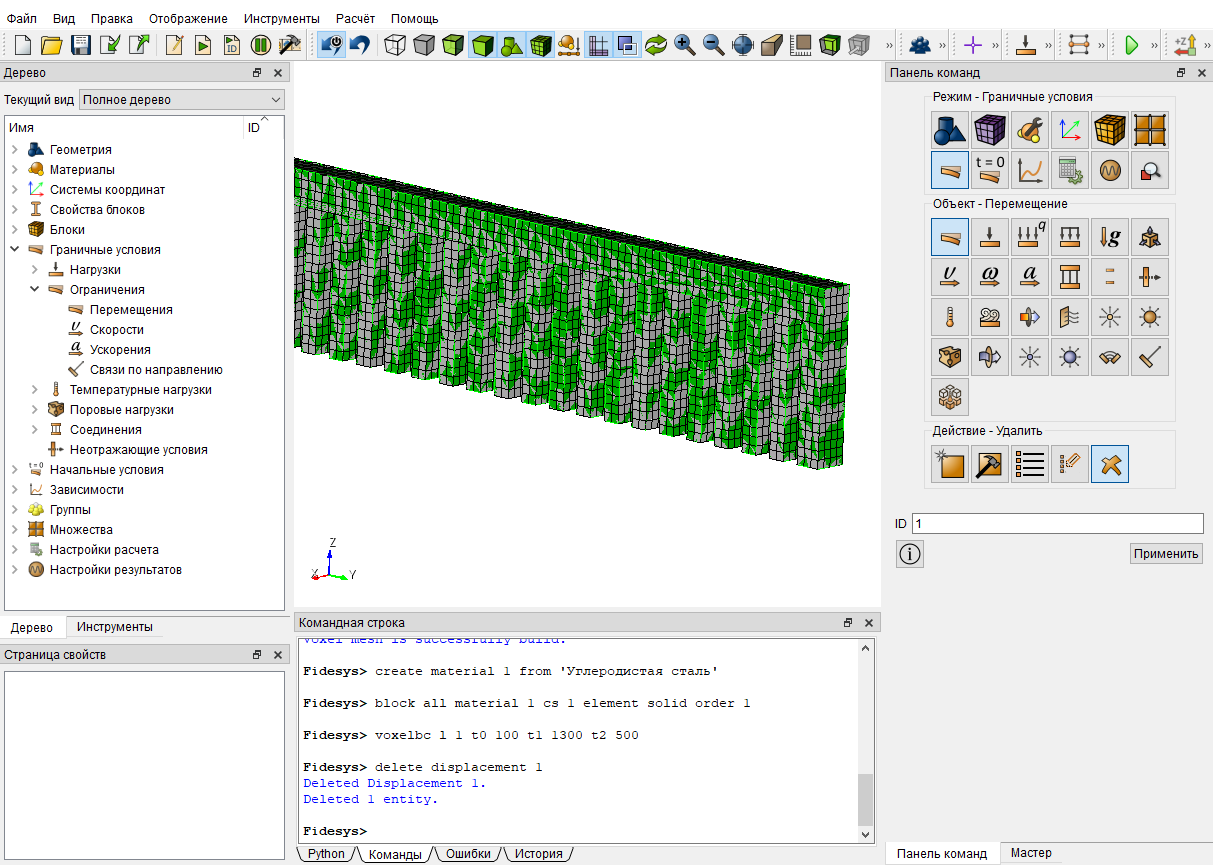The image size is (1213, 865).
Task: Select the purple Mesh mode cube icon
Action: [x=990, y=130]
